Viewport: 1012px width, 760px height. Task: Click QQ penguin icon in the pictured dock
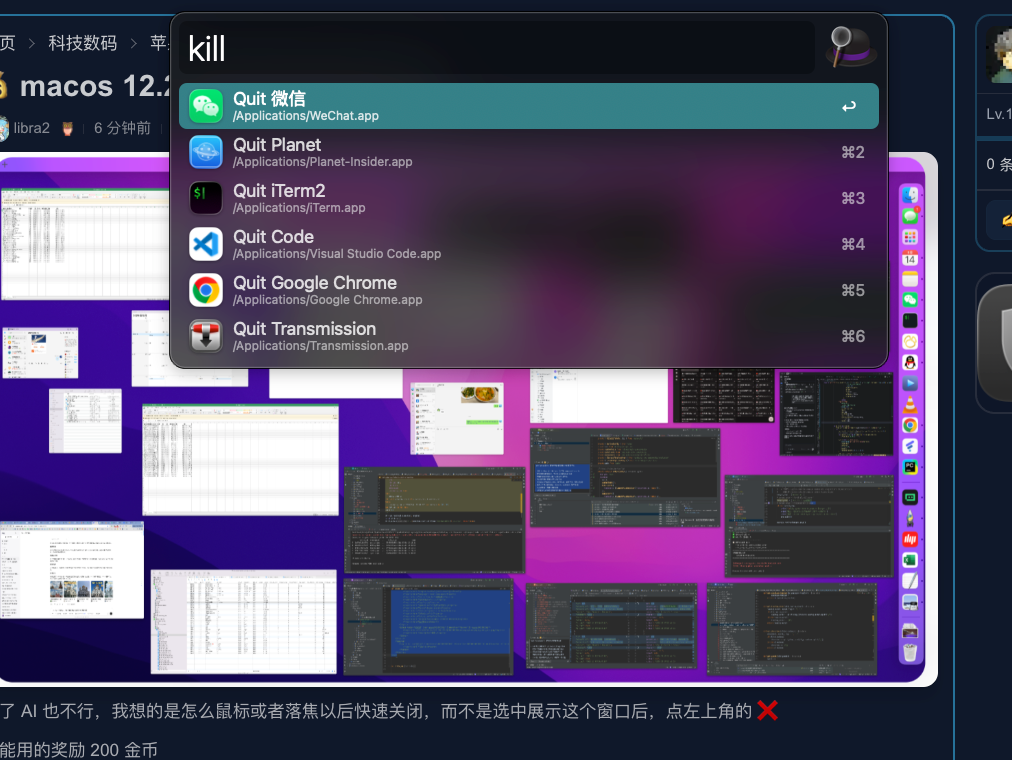point(910,363)
